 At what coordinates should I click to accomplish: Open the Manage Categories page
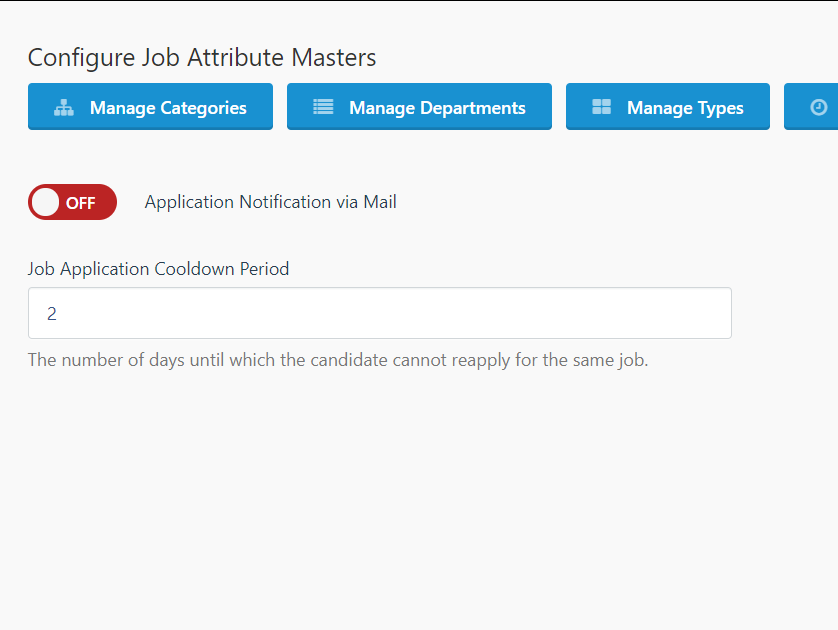pos(150,106)
